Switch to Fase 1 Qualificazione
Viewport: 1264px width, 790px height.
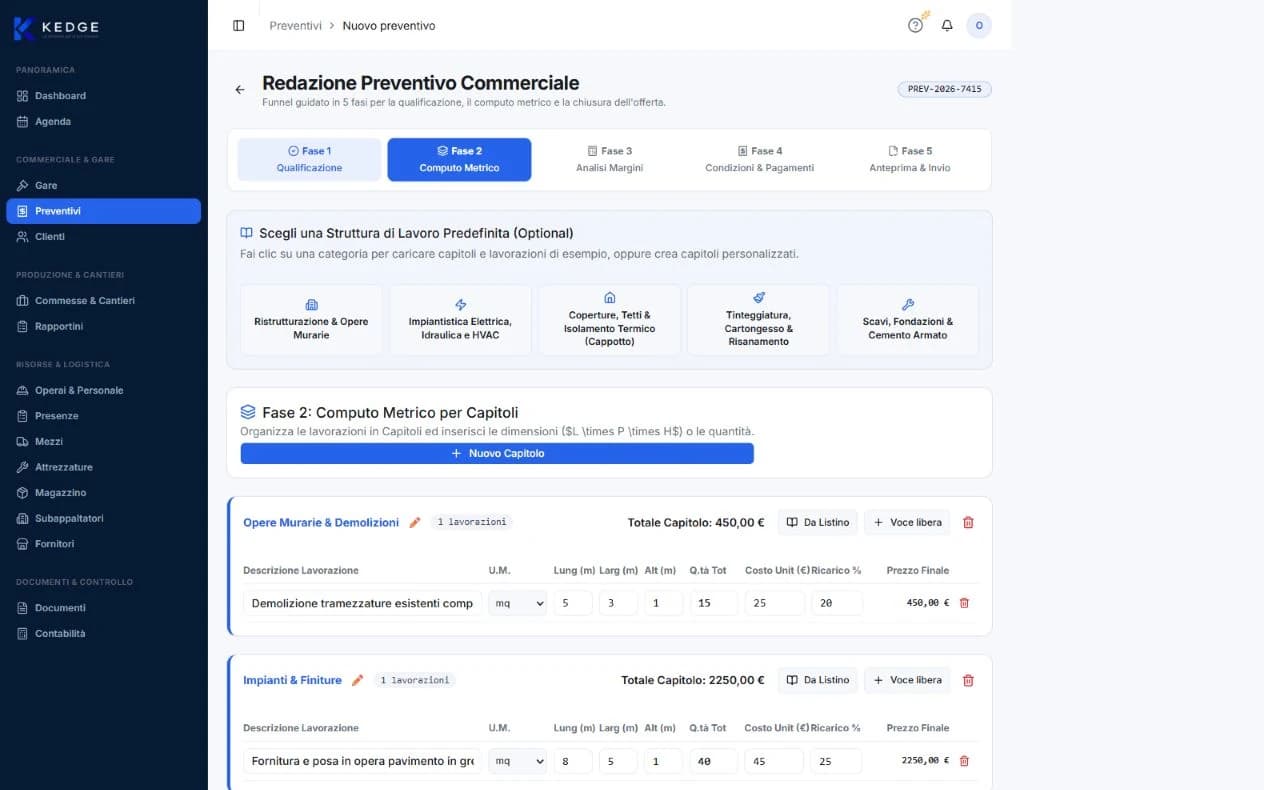[309, 160]
